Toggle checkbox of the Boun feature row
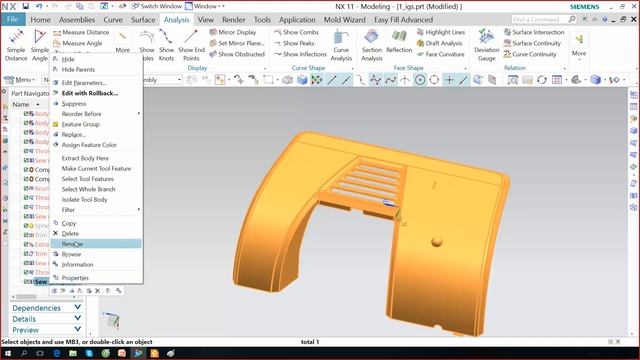This screenshot has width=640, height=360. tap(26, 188)
